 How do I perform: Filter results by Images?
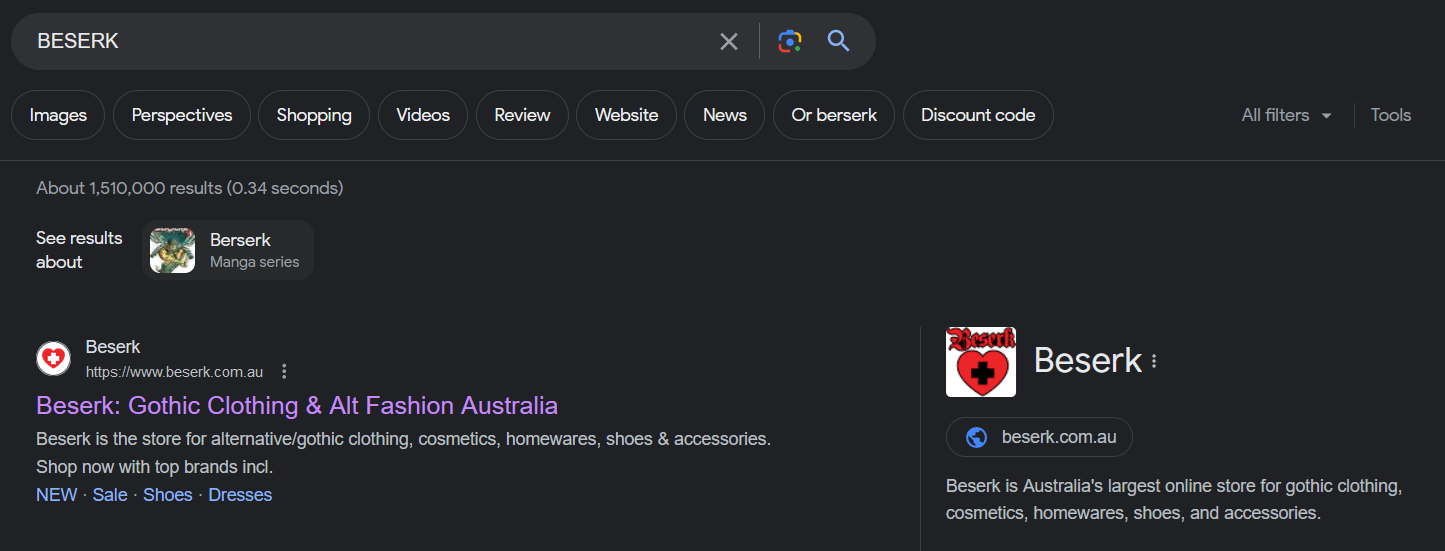pos(58,115)
